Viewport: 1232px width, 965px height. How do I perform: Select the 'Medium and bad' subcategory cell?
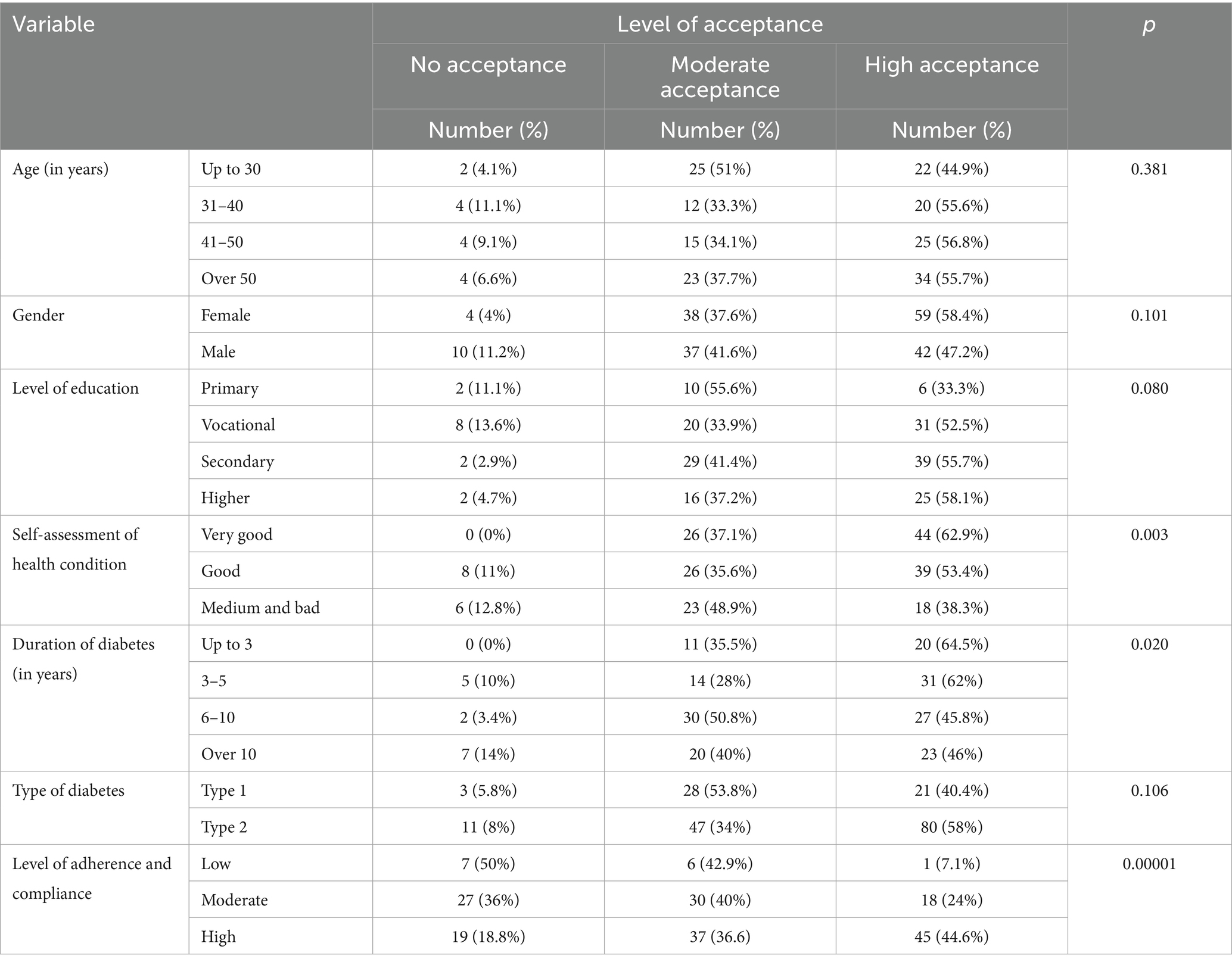260,608
